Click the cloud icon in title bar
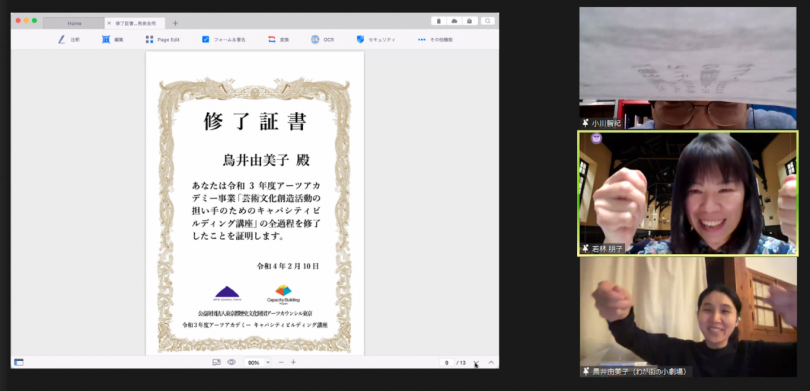This screenshot has width=810, height=391. (x=454, y=21)
